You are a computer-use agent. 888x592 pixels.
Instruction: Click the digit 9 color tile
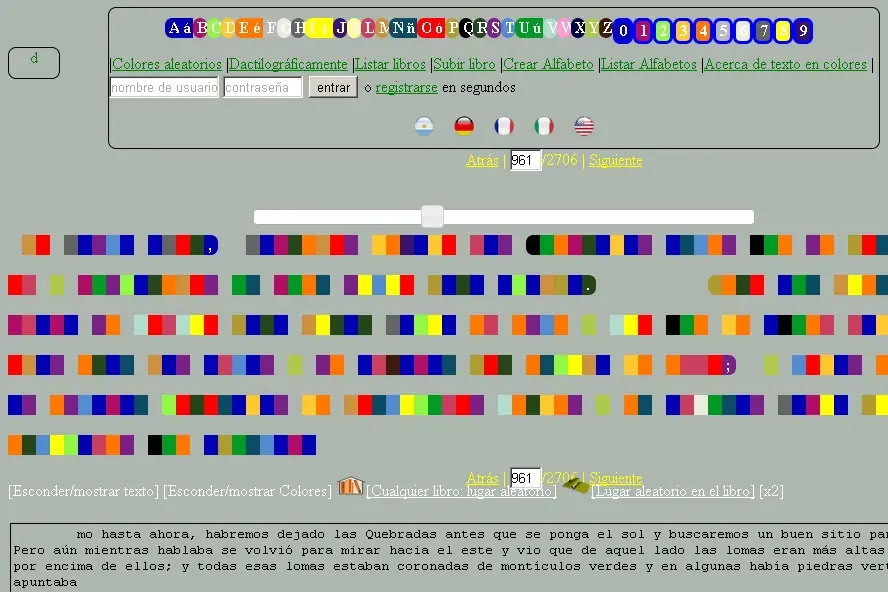[803, 31]
